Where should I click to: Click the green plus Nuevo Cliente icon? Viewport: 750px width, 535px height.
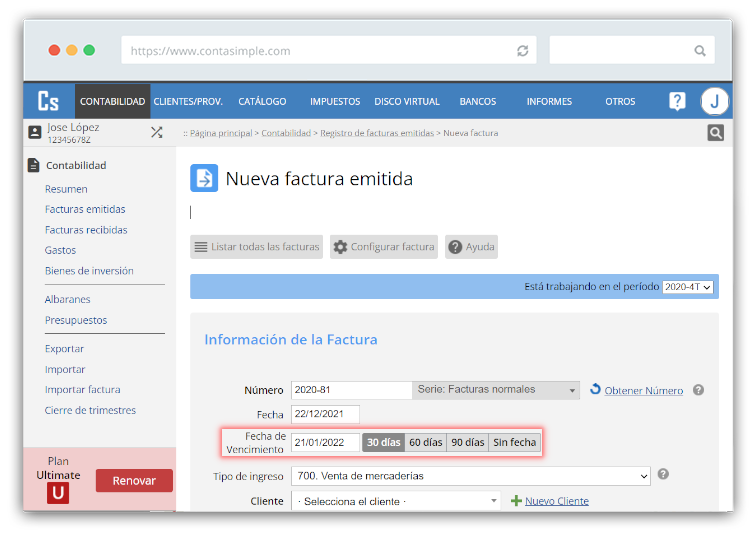point(516,501)
